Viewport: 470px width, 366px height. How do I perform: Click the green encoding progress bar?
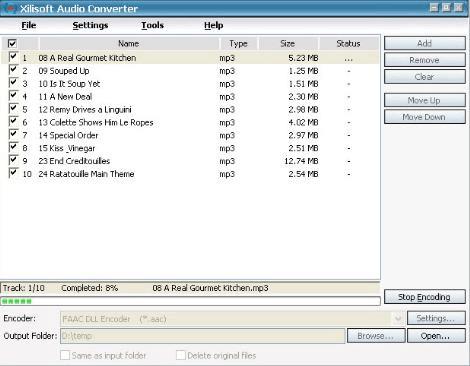(190, 301)
